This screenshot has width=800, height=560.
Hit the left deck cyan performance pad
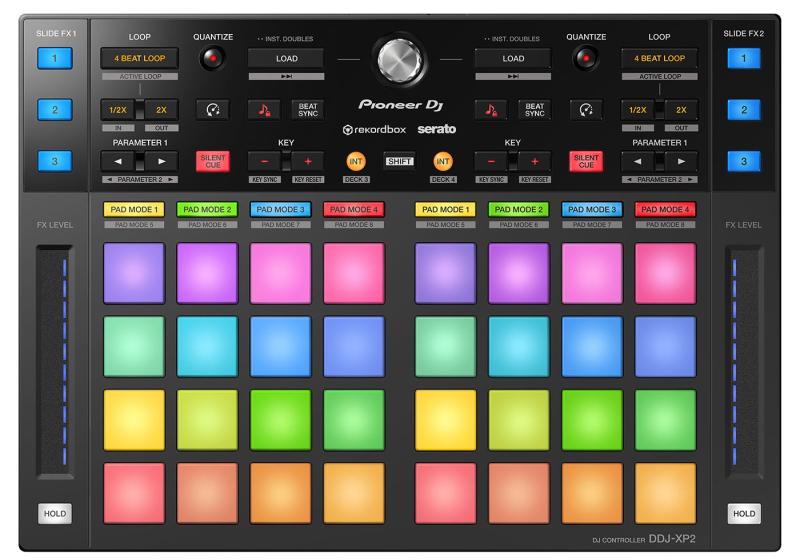click(x=207, y=347)
